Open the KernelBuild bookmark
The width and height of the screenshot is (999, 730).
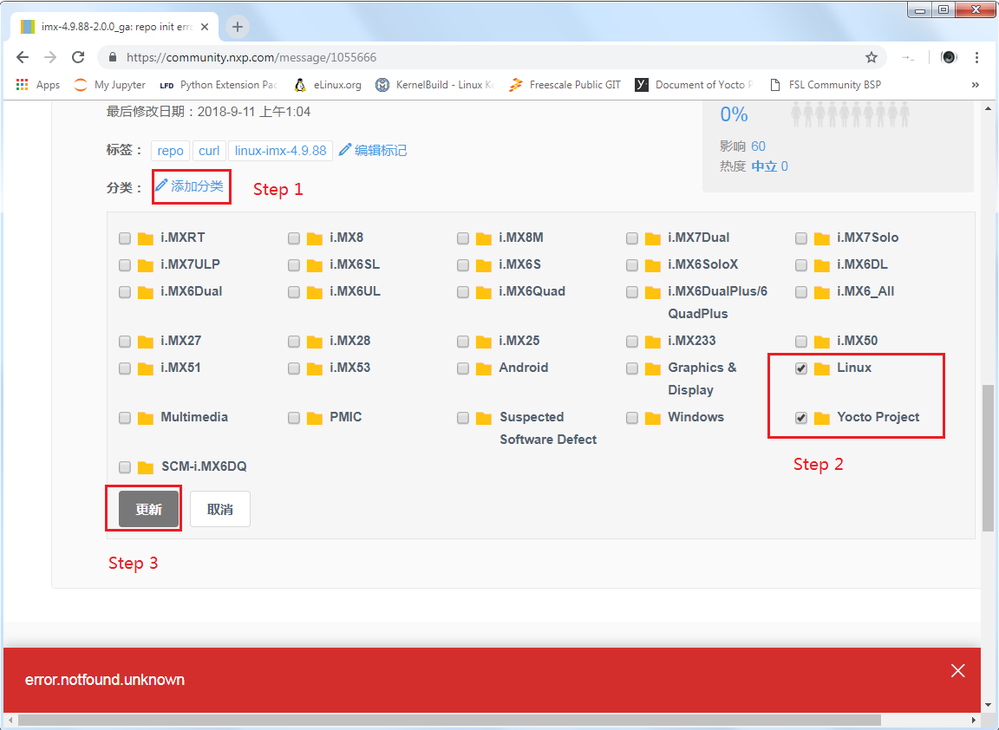click(435, 85)
